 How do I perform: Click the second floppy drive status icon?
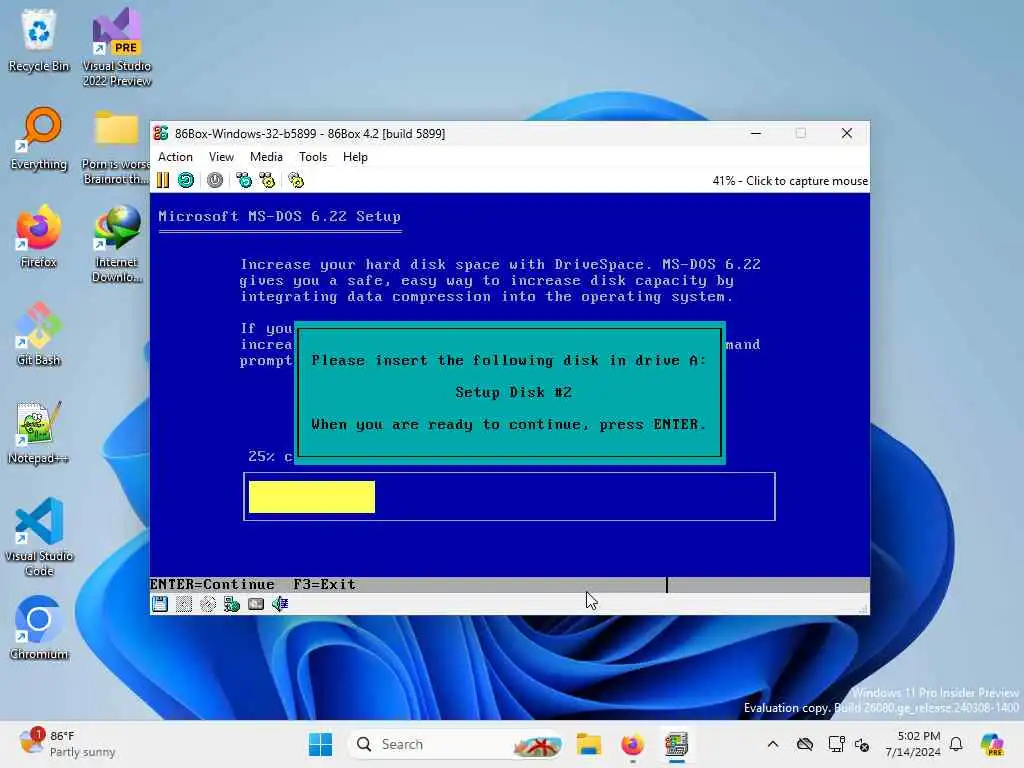click(184, 604)
